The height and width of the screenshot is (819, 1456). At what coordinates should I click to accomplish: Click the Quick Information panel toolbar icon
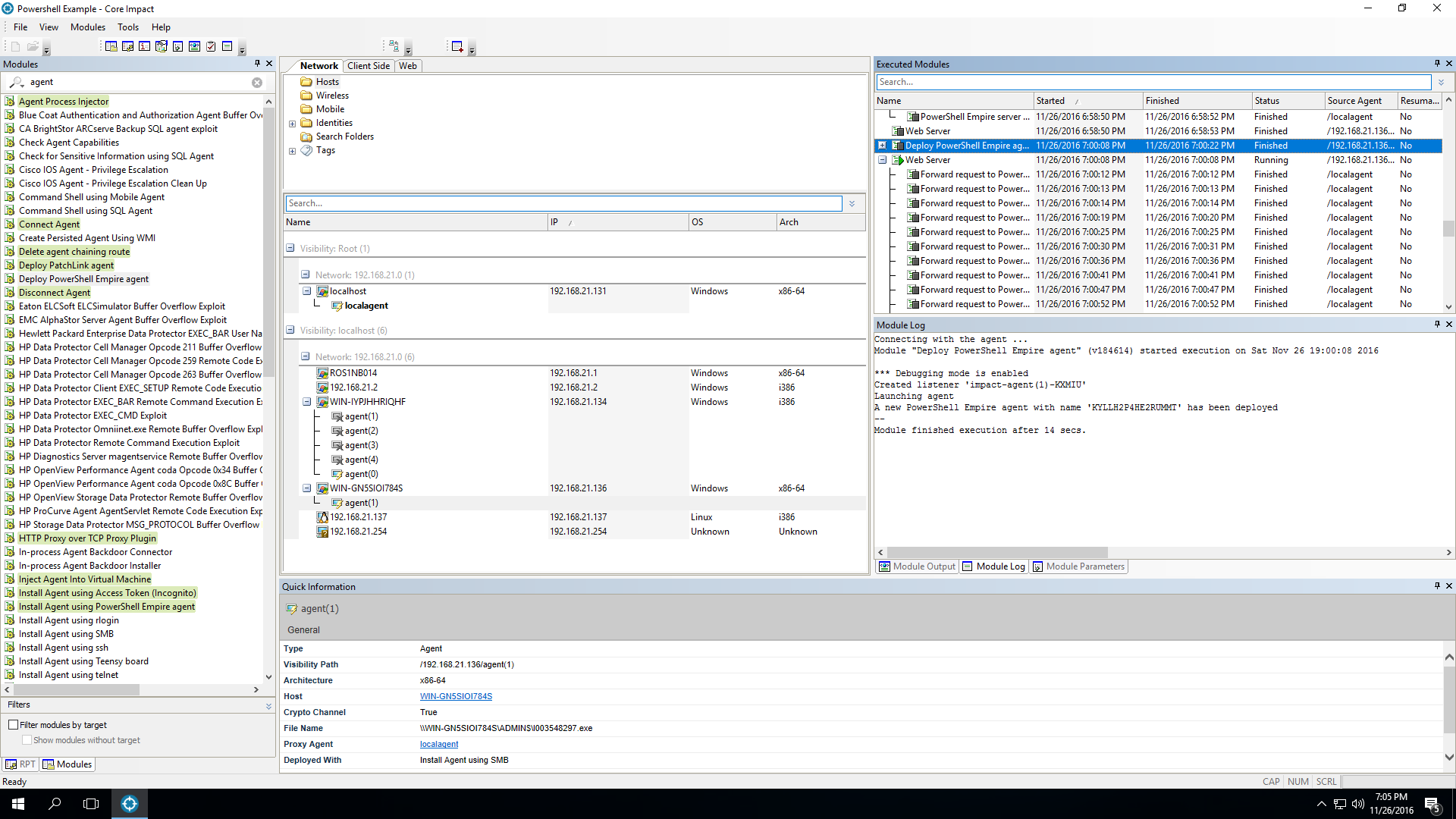click(x=145, y=46)
